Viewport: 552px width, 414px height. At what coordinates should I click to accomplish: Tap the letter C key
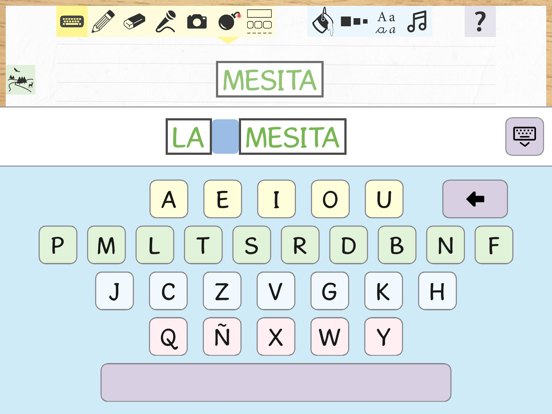[168, 291]
